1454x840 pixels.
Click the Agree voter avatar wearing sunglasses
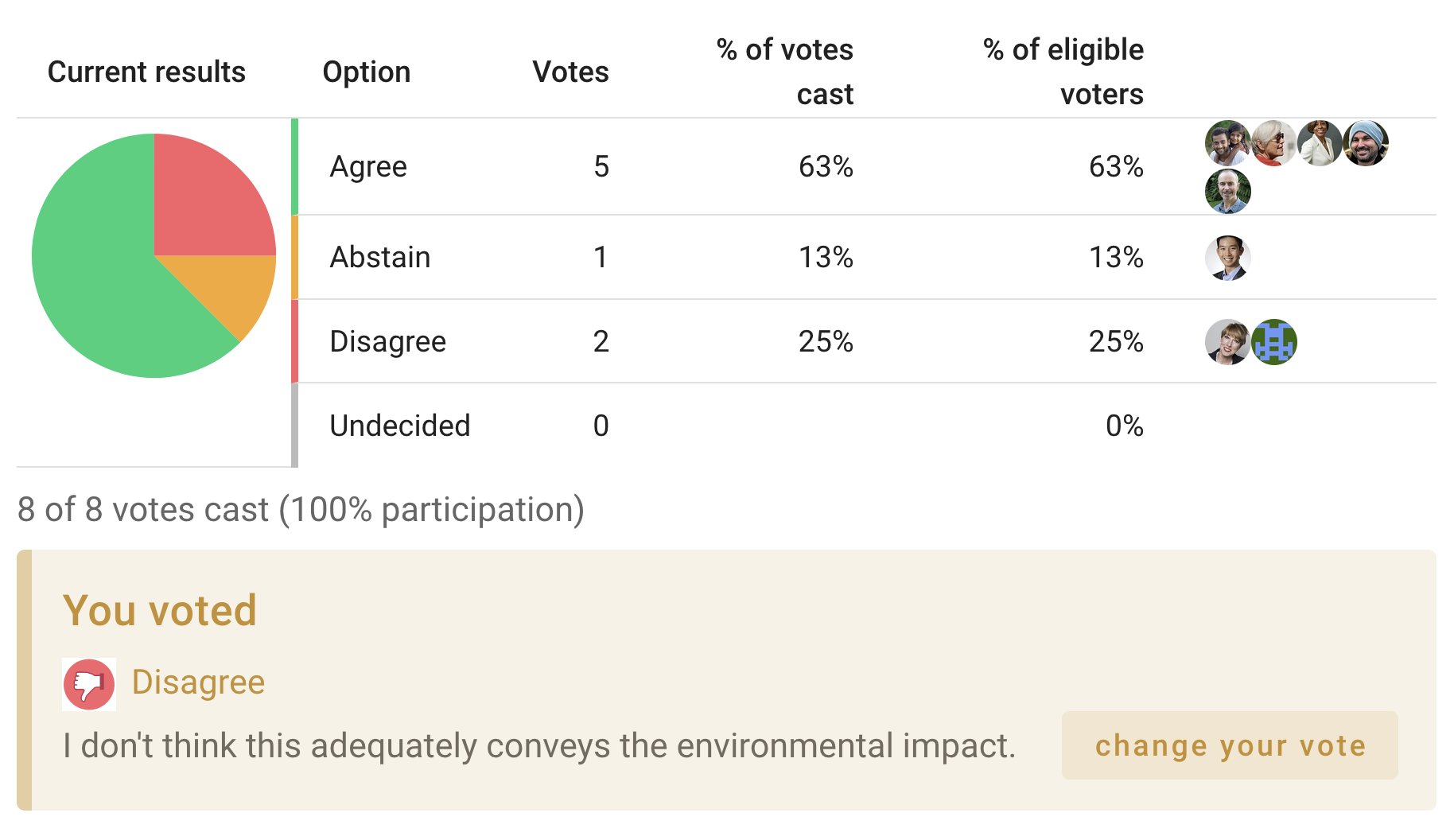point(1273,143)
